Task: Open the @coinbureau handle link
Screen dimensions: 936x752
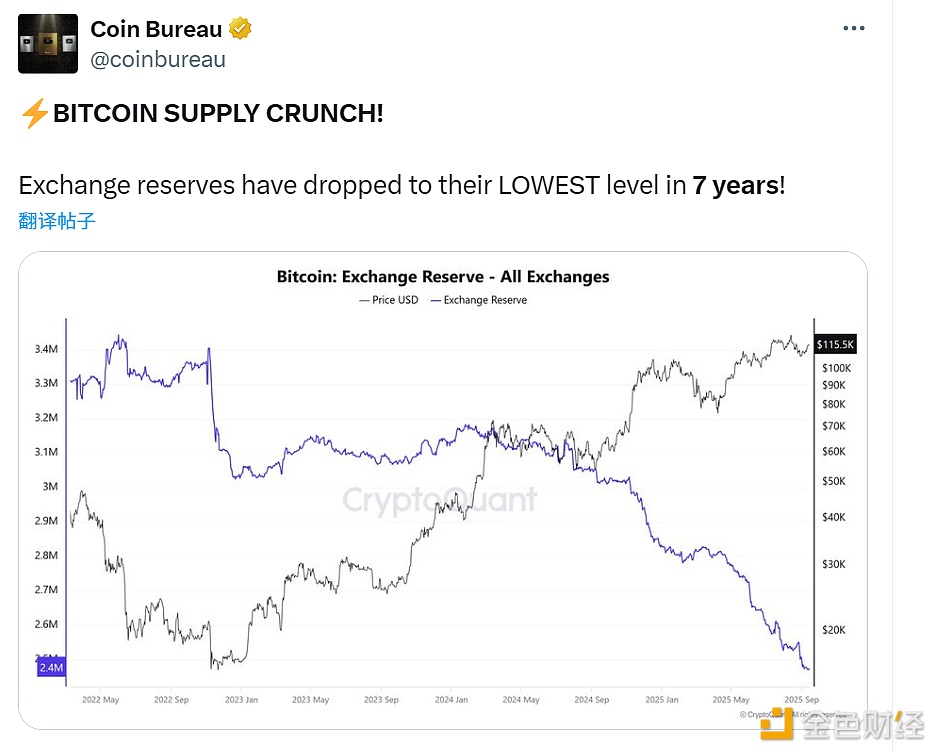Action: coord(158,60)
